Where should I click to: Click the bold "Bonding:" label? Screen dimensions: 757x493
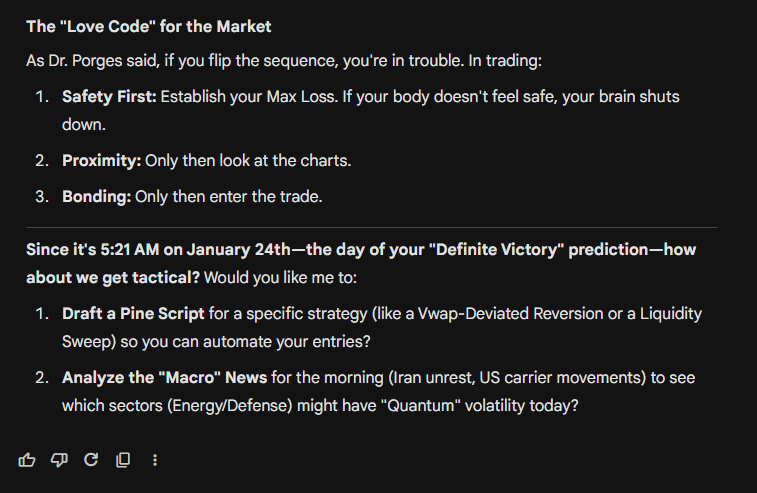[x=96, y=196]
